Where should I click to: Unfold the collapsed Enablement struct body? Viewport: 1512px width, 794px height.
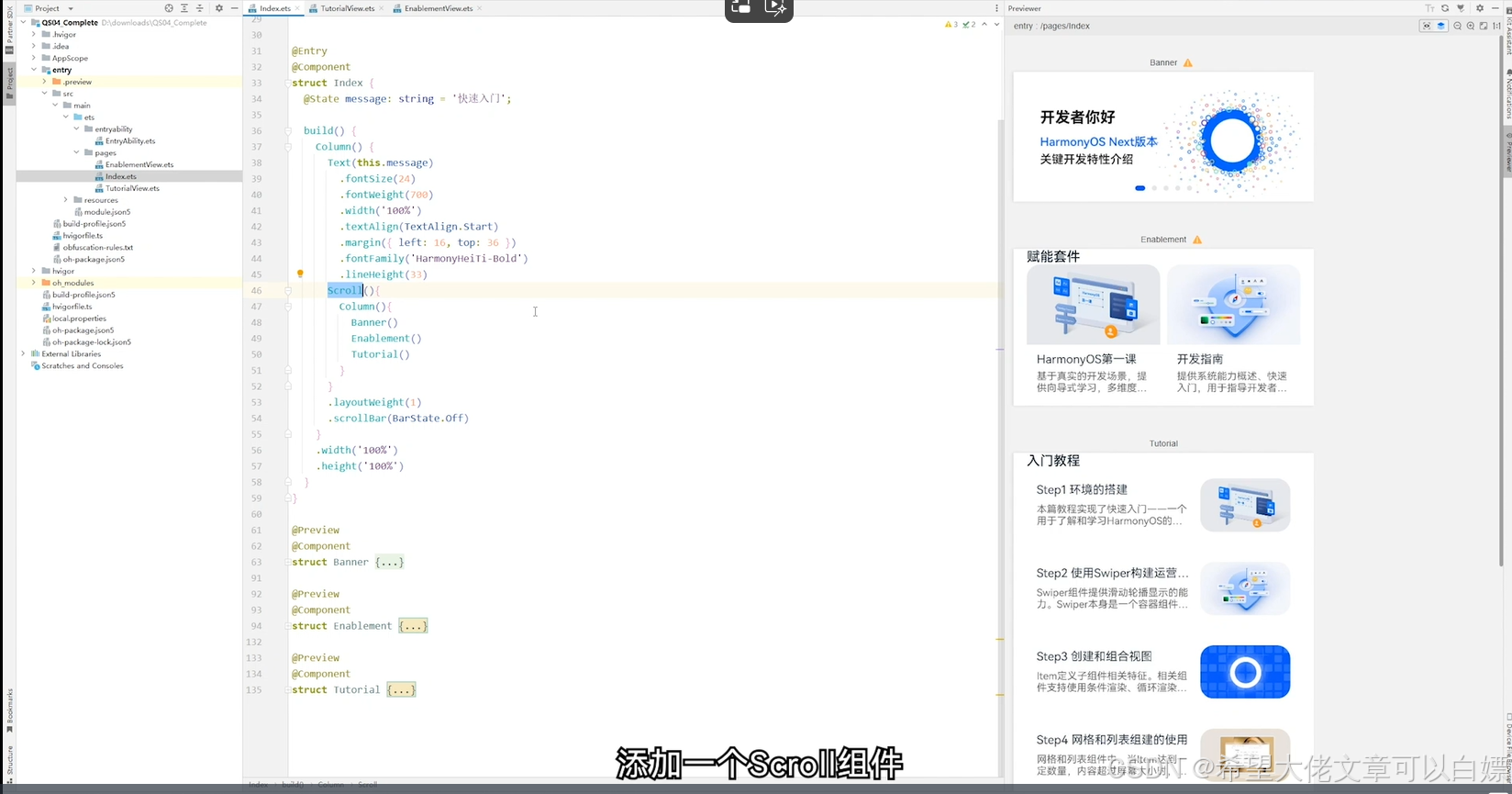[x=413, y=626]
